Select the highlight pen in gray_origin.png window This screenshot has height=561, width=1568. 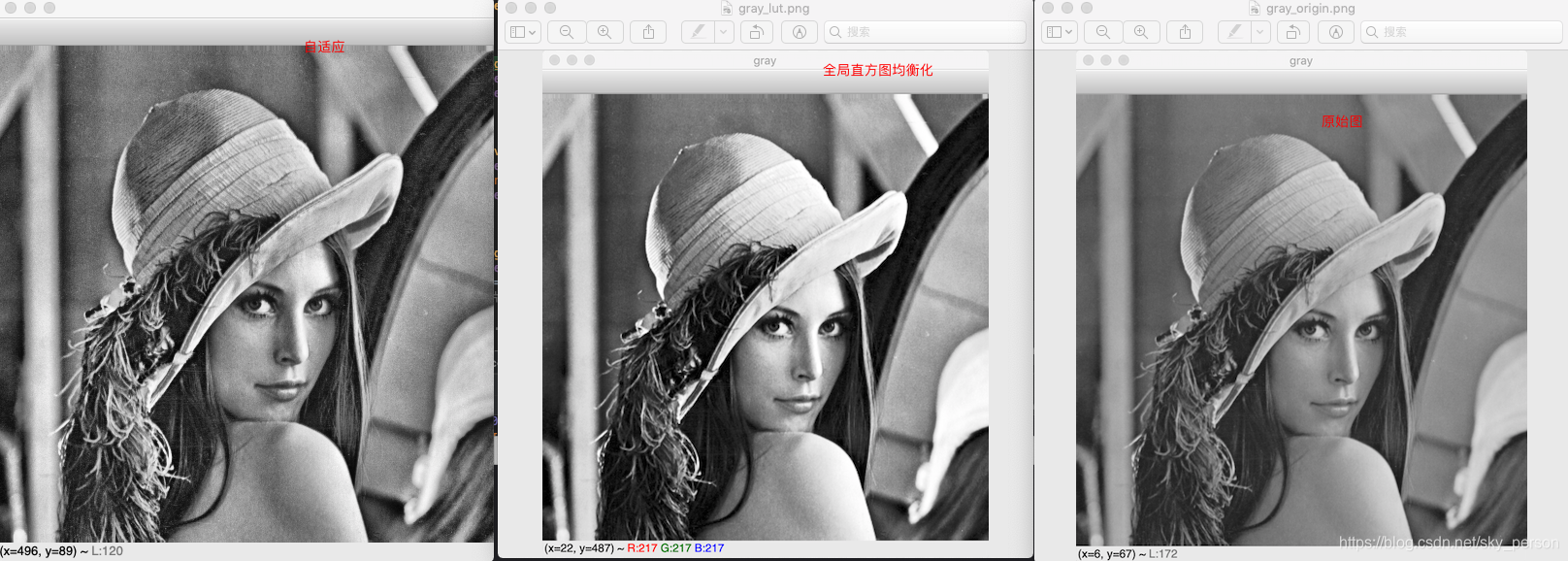point(1234,32)
